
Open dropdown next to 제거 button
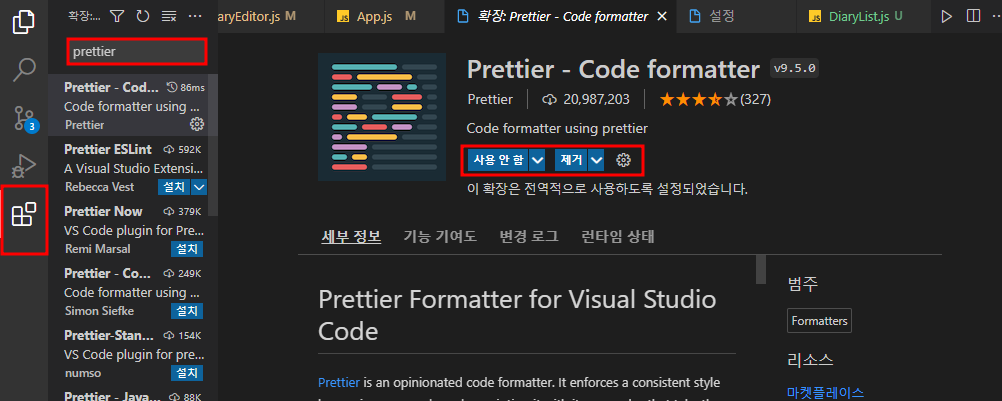coord(596,160)
